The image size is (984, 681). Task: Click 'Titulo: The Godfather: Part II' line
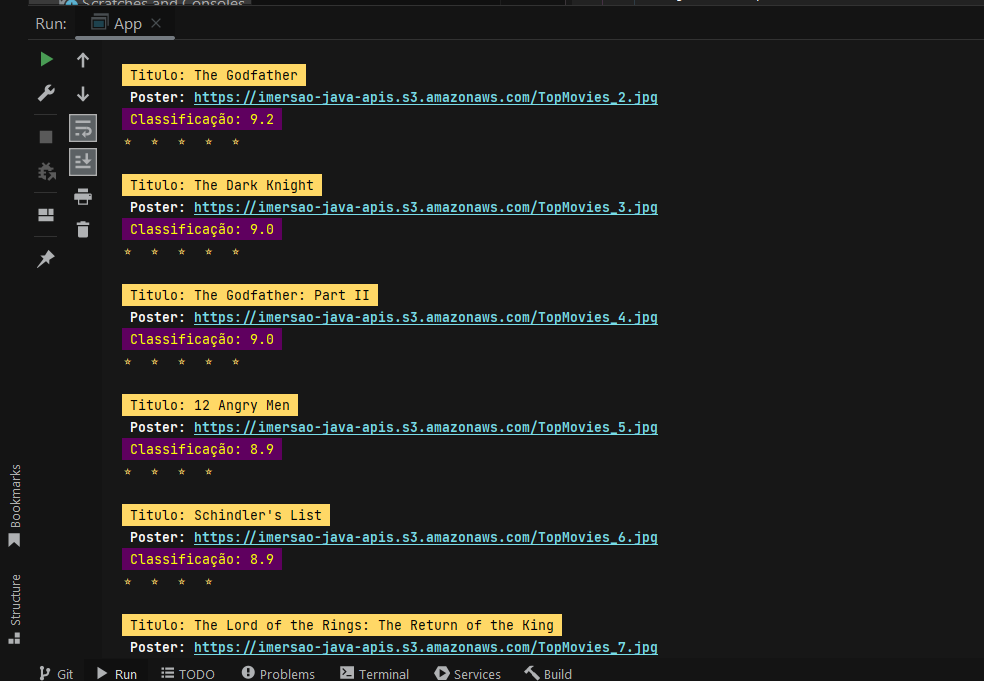point(250,295)
